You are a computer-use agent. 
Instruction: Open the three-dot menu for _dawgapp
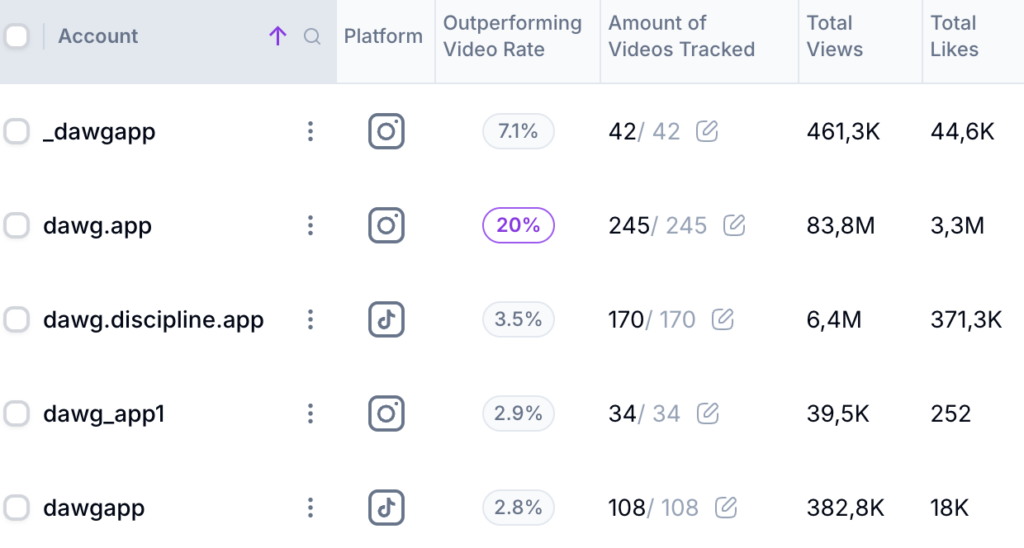[x=311, y=131]
